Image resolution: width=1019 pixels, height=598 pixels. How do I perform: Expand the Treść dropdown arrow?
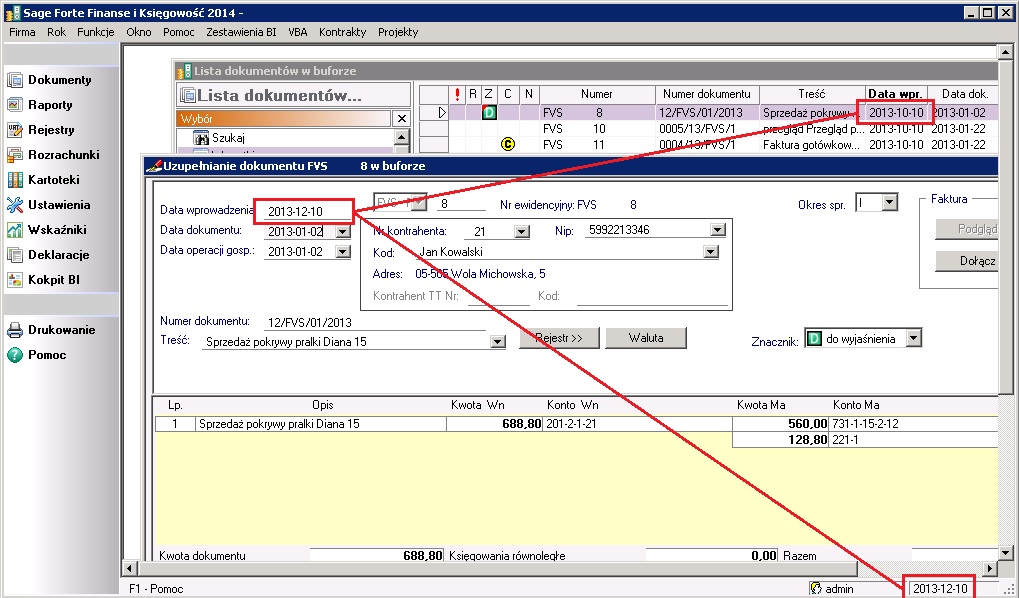pos(498,342)
